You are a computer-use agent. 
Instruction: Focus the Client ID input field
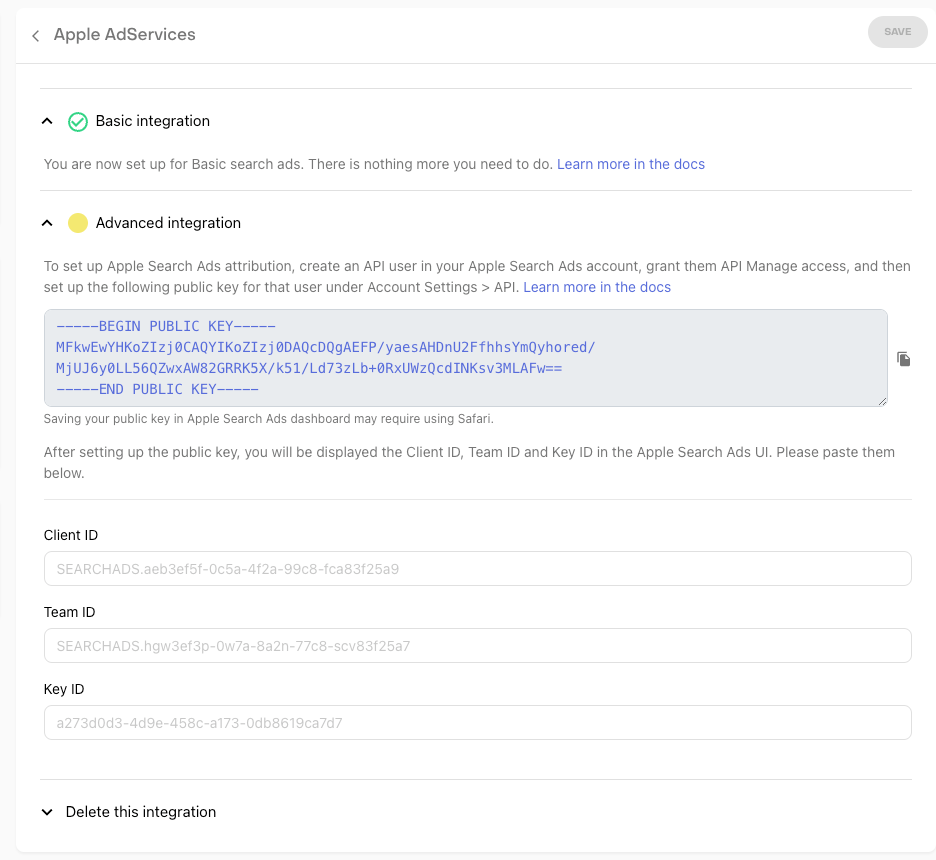click(x=478, y=569)
